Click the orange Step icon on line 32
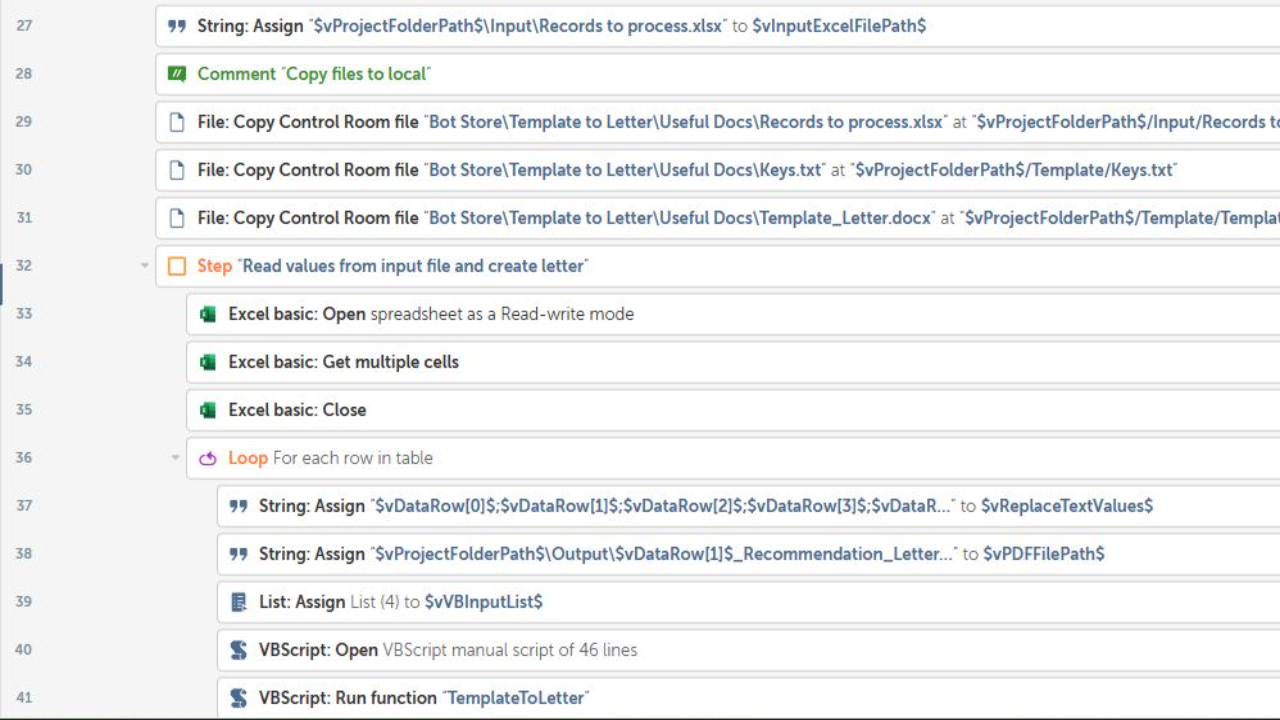The width and height of the screenshot is (1280, 720). pyautogui.click(x=177, y=266)
